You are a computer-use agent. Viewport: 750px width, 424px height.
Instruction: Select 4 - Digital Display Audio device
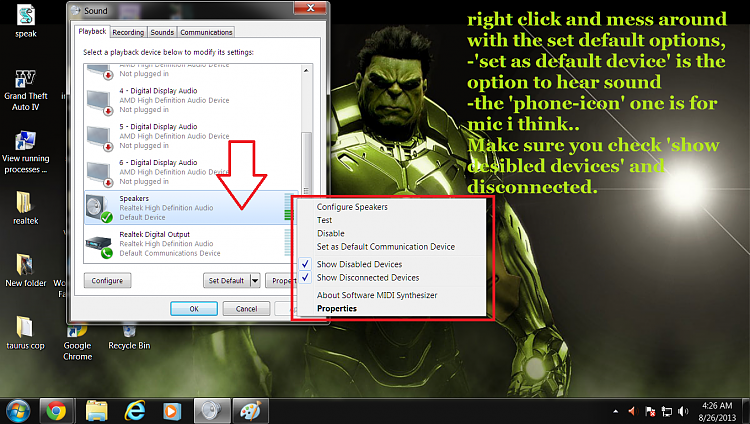[193, 100]
